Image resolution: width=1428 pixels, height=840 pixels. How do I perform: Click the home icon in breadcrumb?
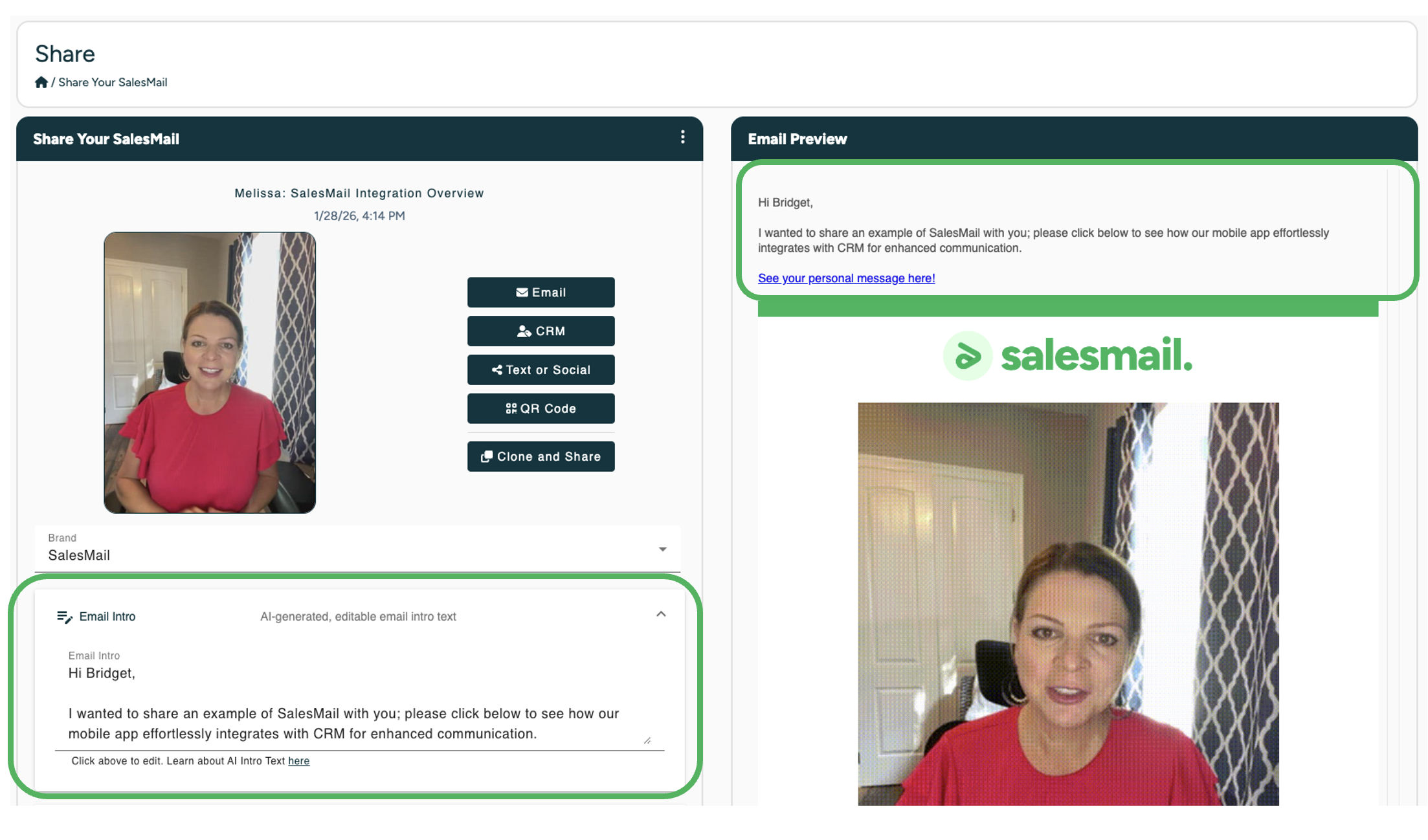point(41,82)
